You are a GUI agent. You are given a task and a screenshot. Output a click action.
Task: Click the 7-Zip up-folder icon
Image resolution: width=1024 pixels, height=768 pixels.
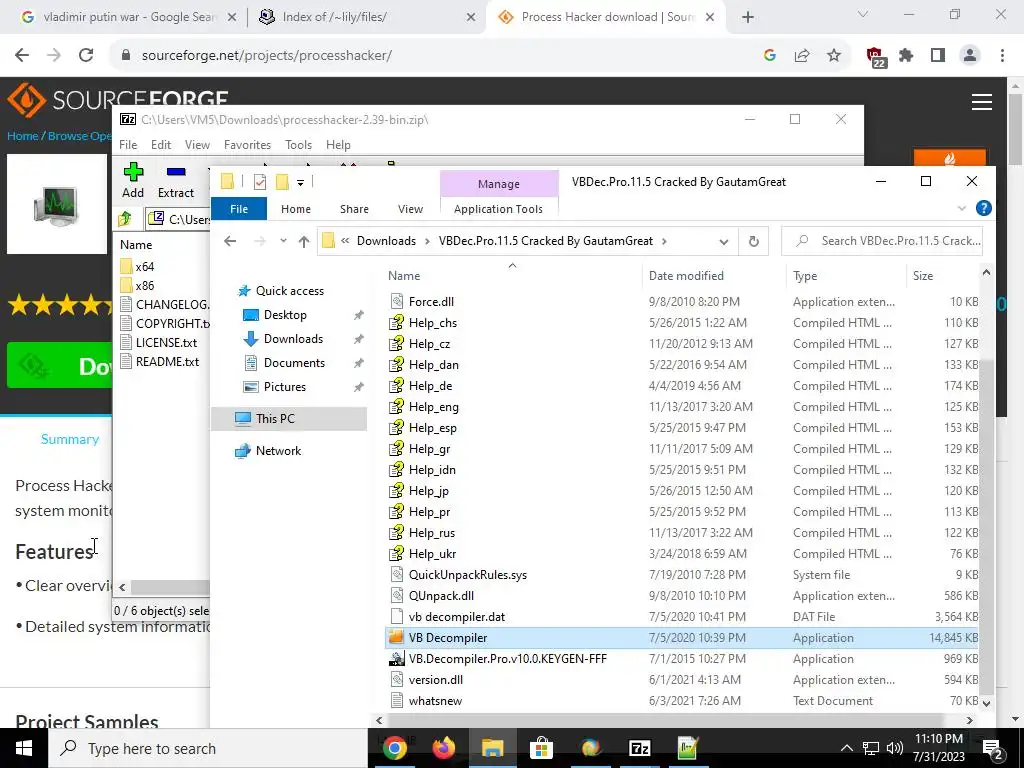[x=125, y=219]
